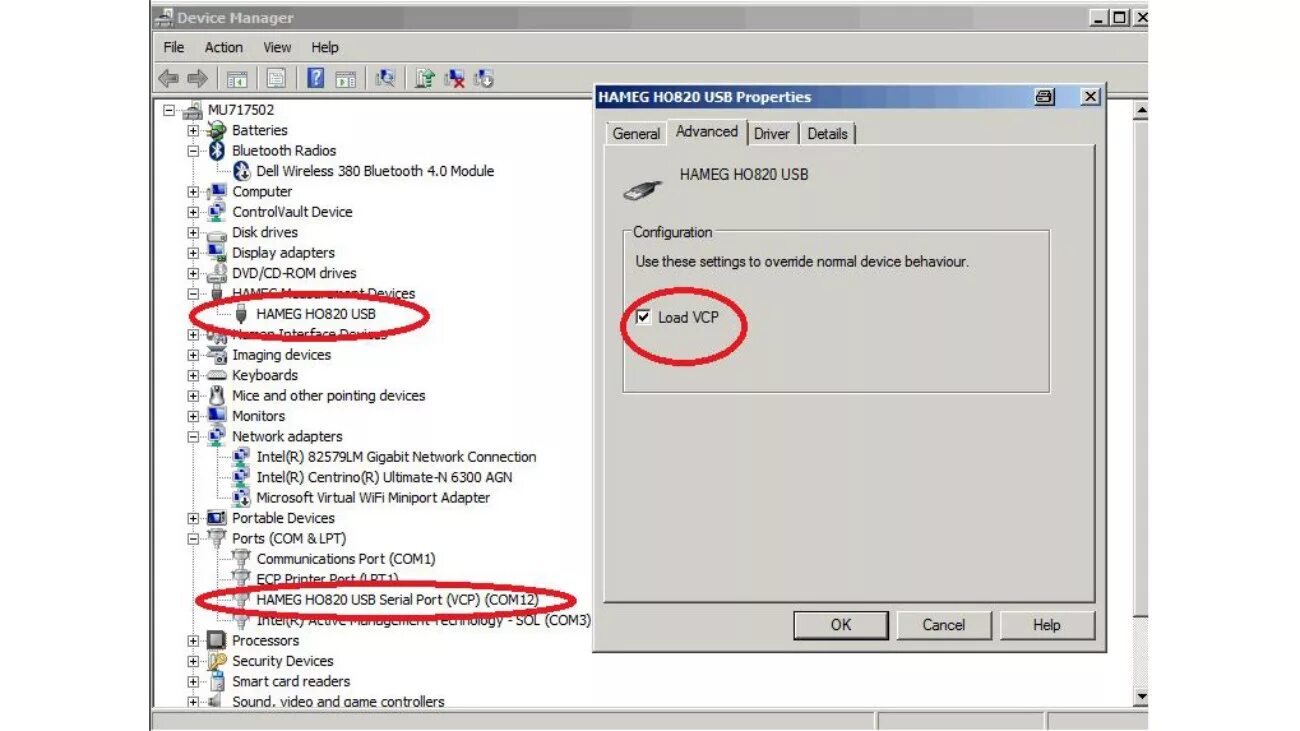Expand the Portable Devices node
The width and height of the screenshot is (1300, 731).
[x=193, y=518]
